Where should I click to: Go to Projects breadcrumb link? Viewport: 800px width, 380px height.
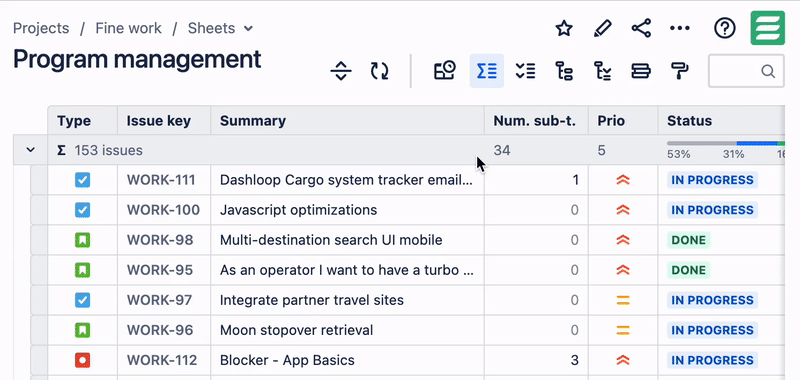[41, 28]
